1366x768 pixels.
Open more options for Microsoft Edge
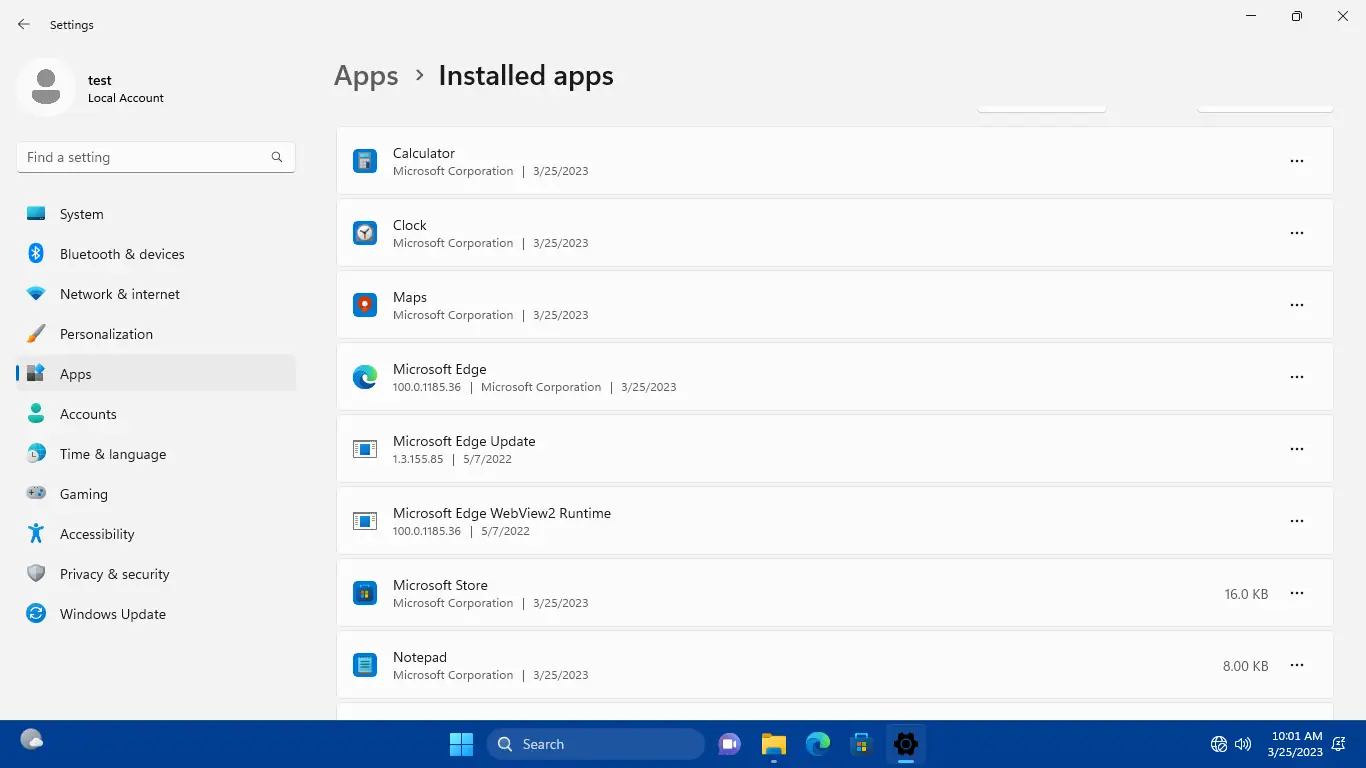point(1297,377)
